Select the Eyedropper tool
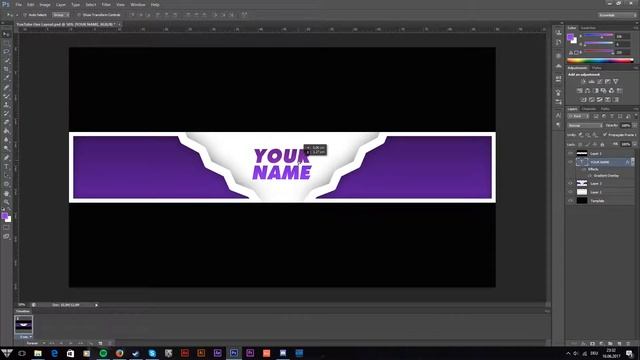640x360 pixels. pyautogui.click(x=6, y=78)
